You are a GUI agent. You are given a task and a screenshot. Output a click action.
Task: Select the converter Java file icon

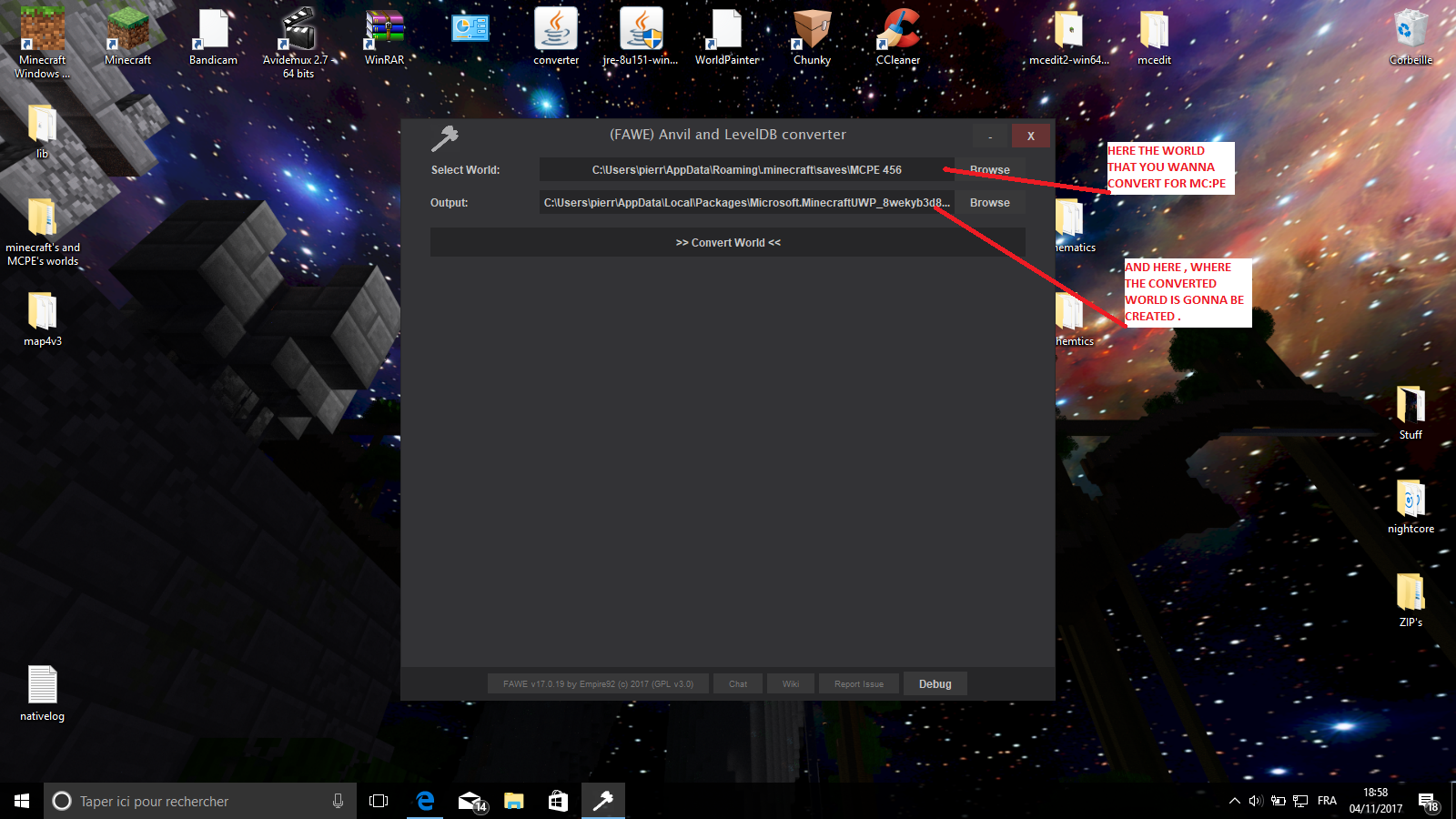[x=556, y=38]
